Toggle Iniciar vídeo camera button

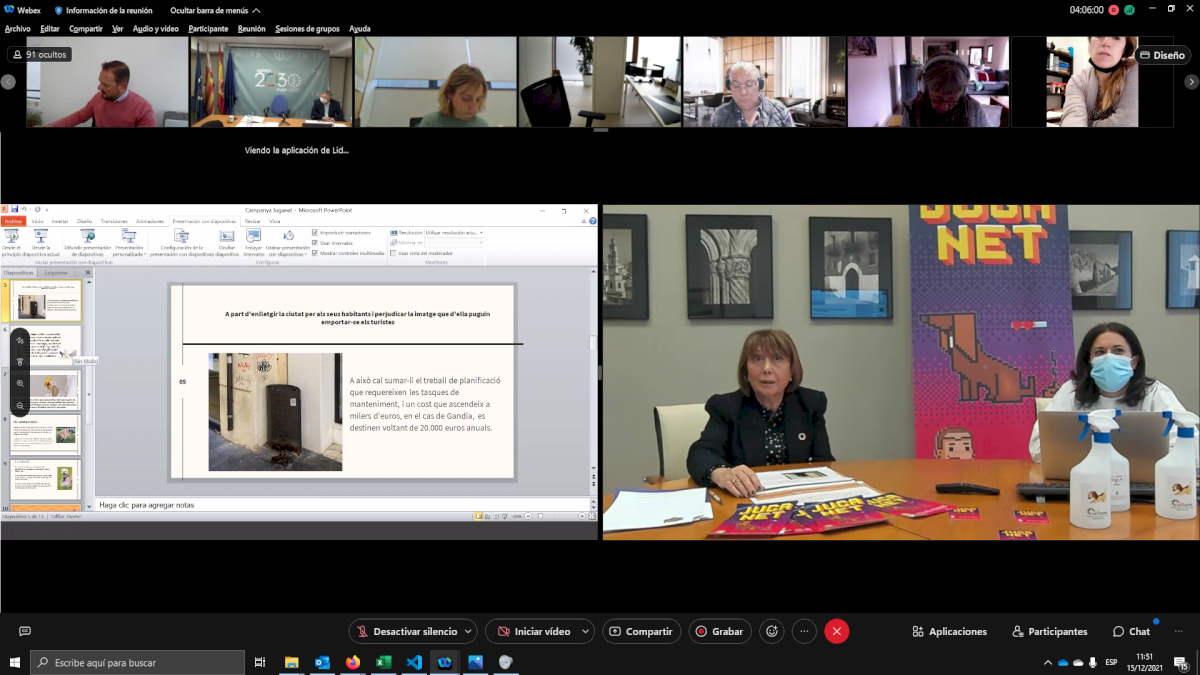pos(532,631)
